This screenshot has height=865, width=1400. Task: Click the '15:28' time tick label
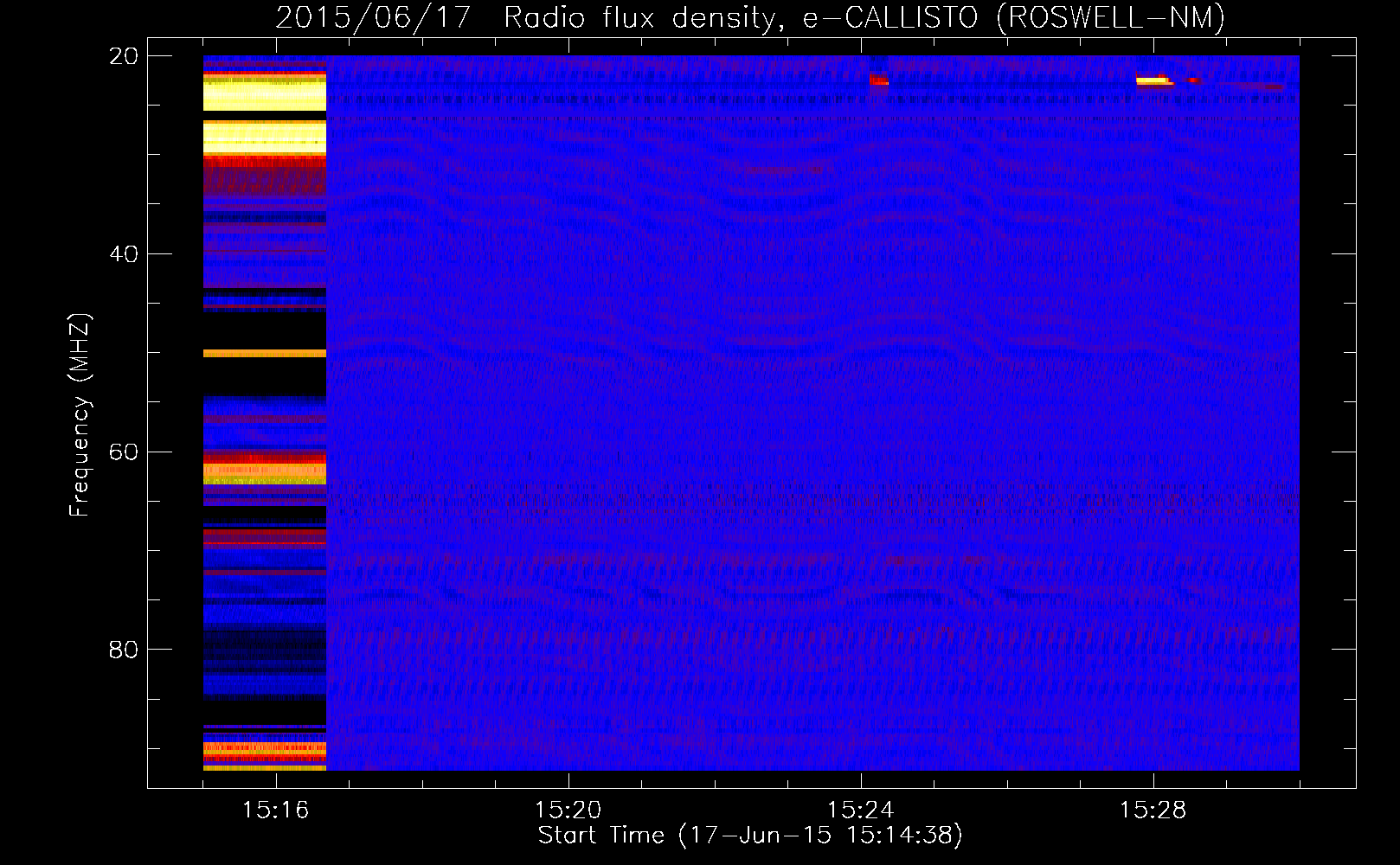(x=1153, y=811)
